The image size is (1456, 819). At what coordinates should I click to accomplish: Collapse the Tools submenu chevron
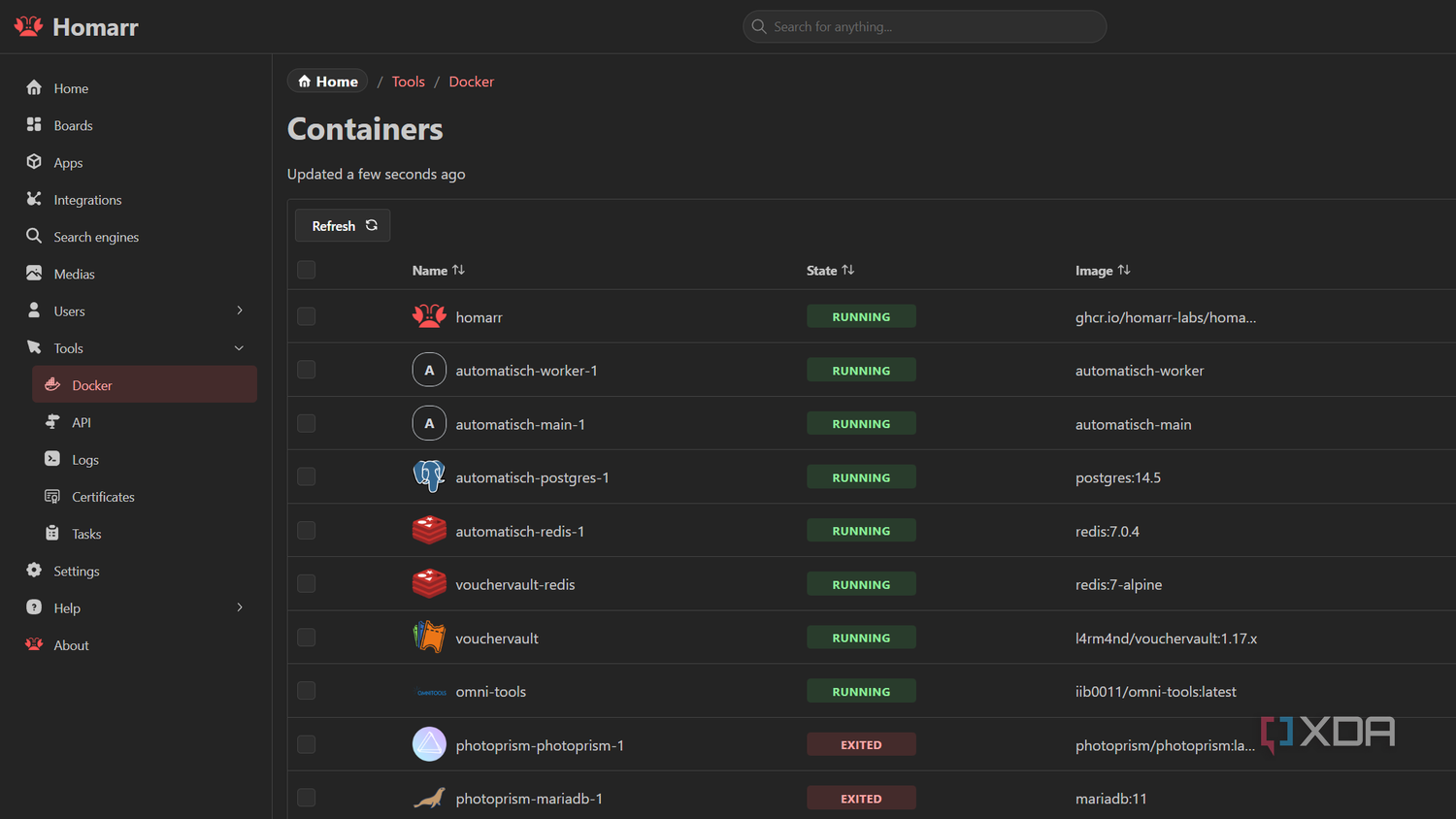pos(240,347)
